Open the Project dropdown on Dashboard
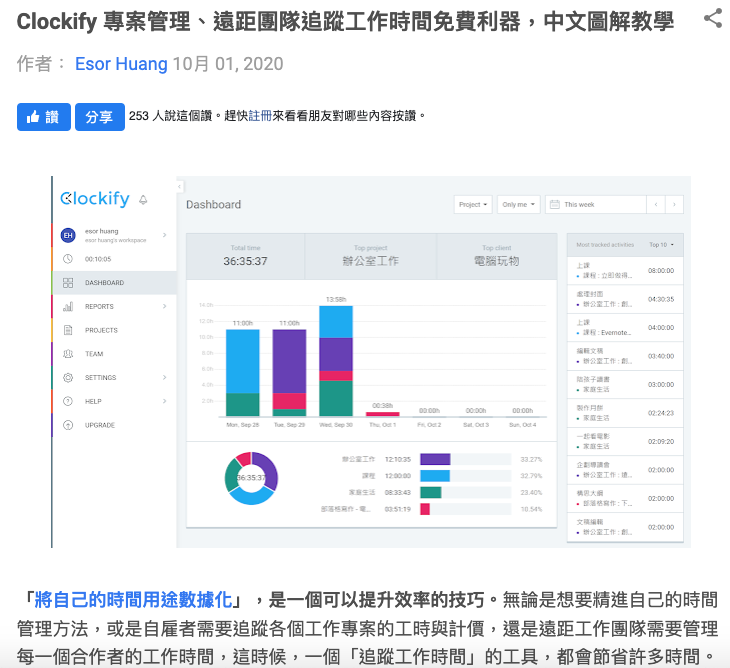 click(473, 204)
